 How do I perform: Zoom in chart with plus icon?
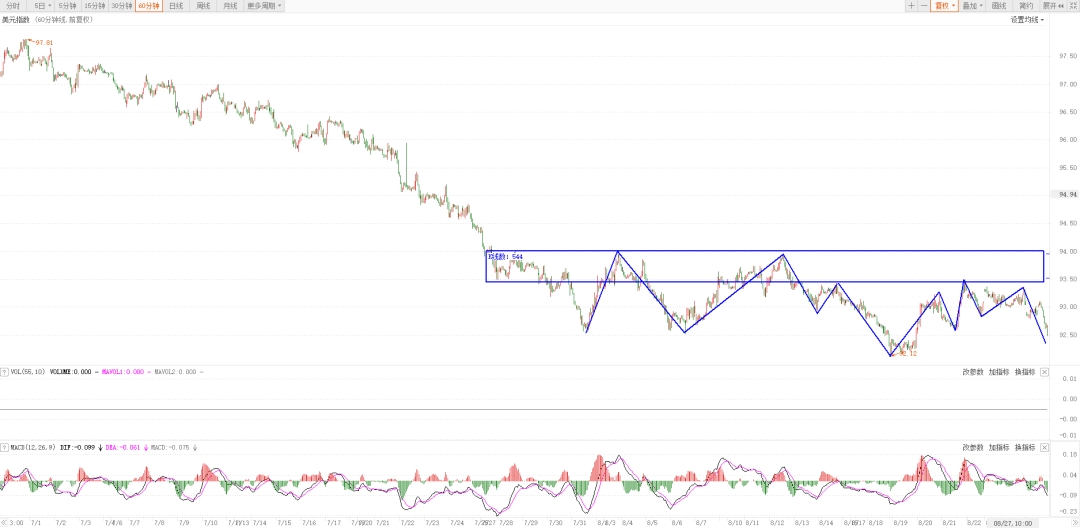coord(911,6)
